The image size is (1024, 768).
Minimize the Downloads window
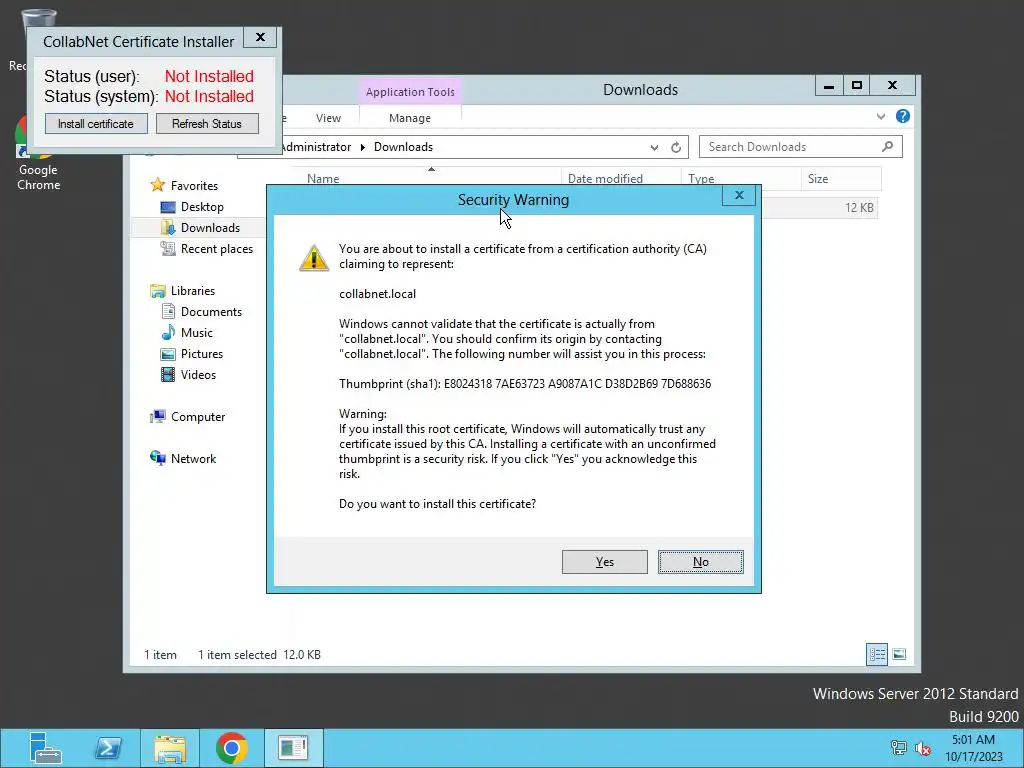(x=829, y=86)
